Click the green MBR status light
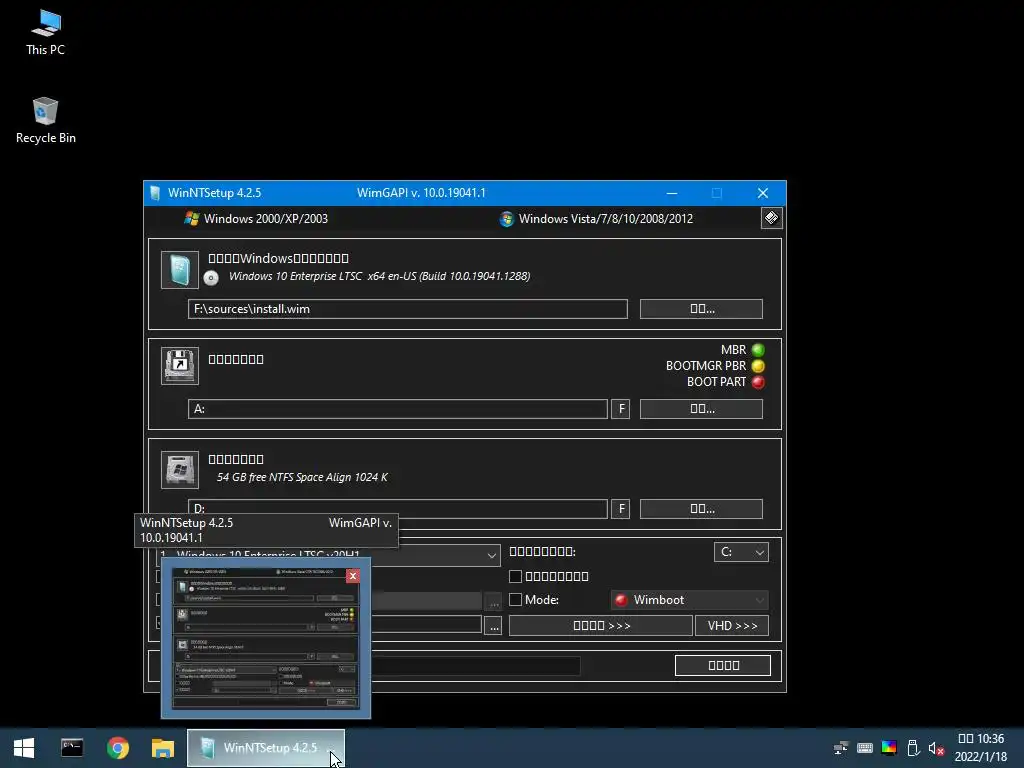1024x768 pixels. pos(758,350)
